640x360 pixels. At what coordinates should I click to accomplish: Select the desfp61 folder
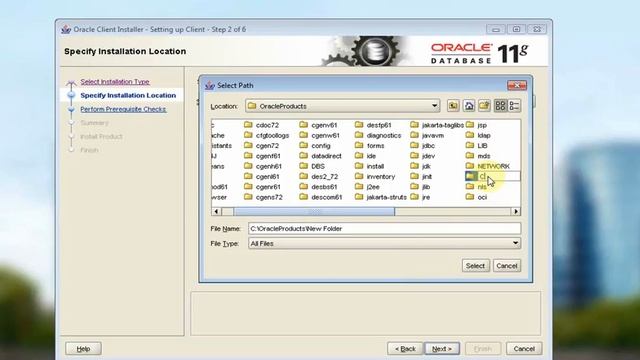374,125
